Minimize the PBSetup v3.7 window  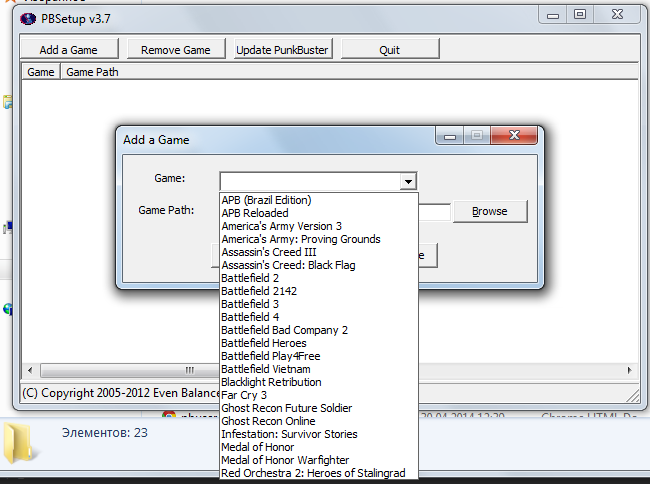pyautogui.click(x=553, y=15)
